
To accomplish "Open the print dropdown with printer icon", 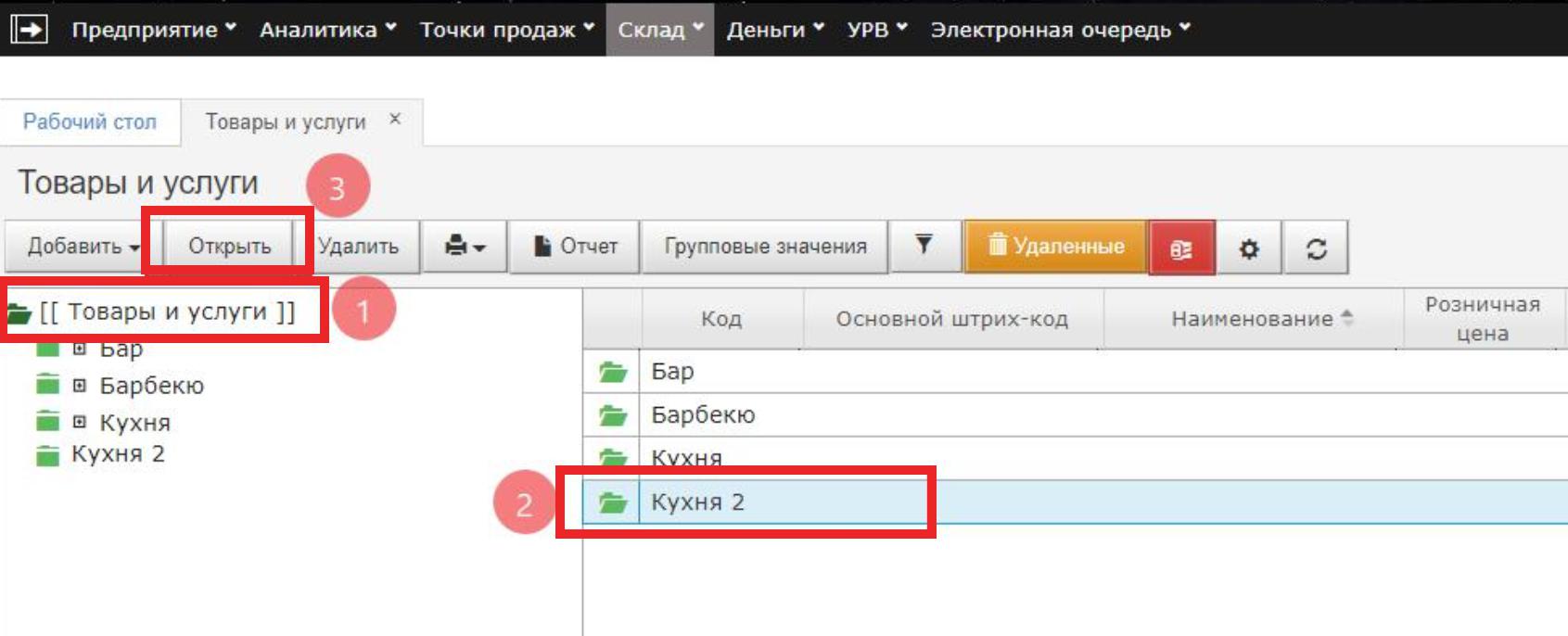I will coord(465,247).
